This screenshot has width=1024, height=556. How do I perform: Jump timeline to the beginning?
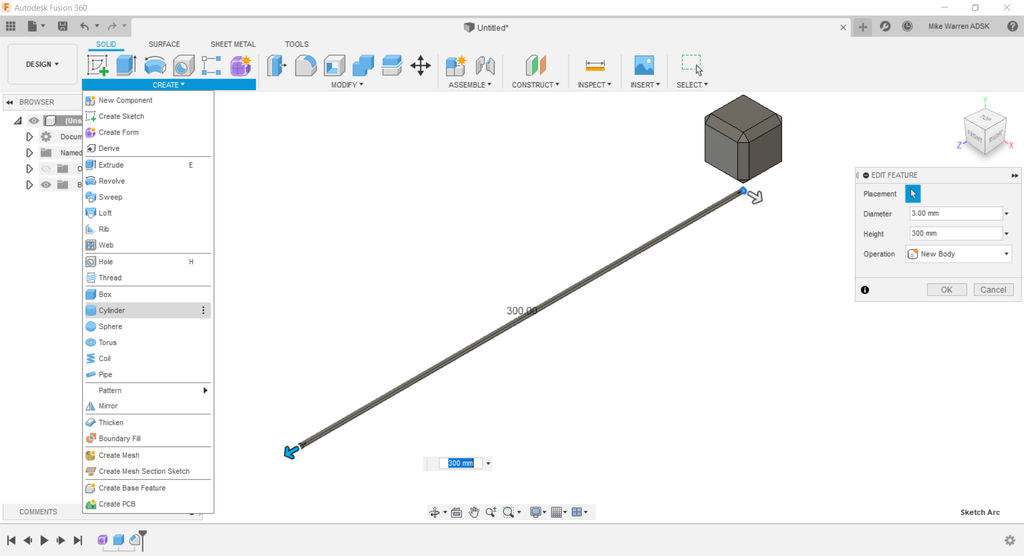(11, 540)
